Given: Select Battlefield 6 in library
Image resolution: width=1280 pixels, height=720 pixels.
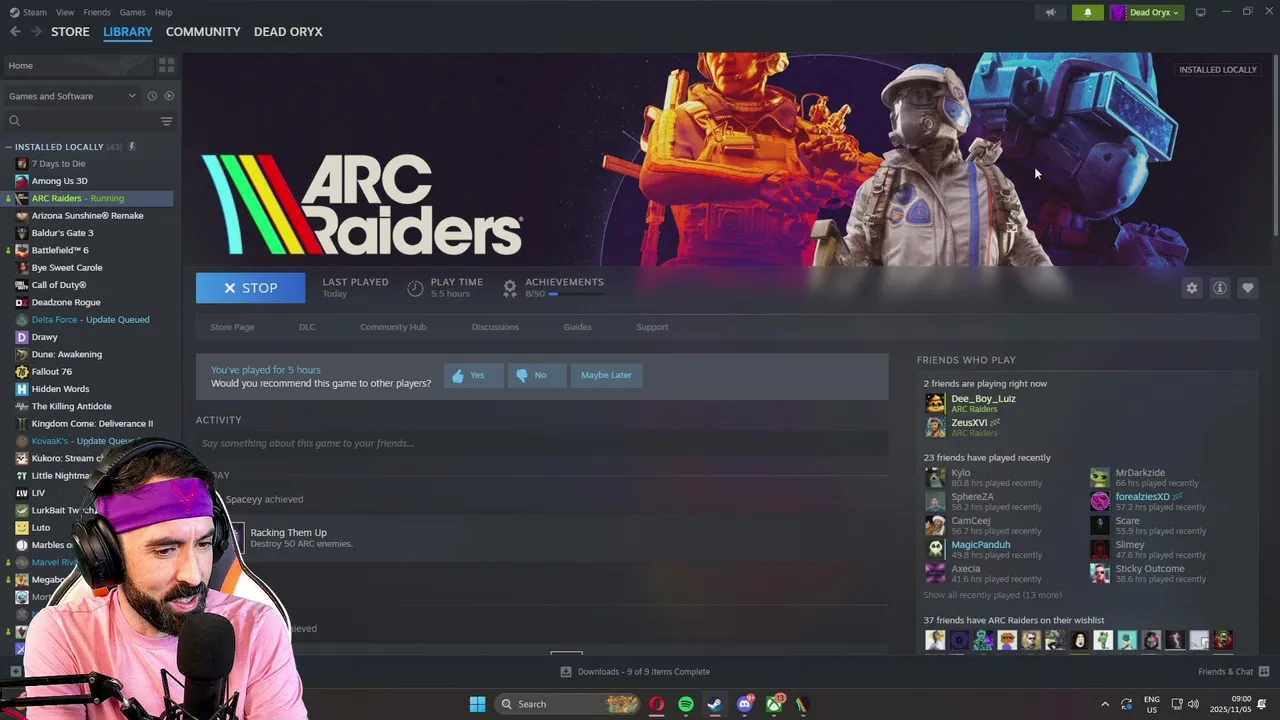Looking at the screenshot, I should [60, 250].
